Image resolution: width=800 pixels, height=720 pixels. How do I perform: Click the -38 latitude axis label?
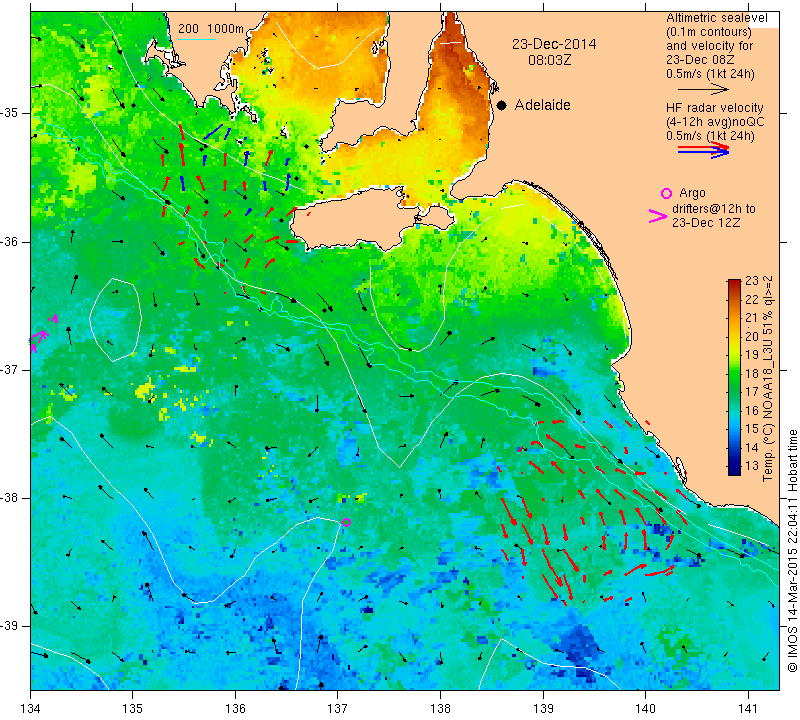click(x=10, y=498)
